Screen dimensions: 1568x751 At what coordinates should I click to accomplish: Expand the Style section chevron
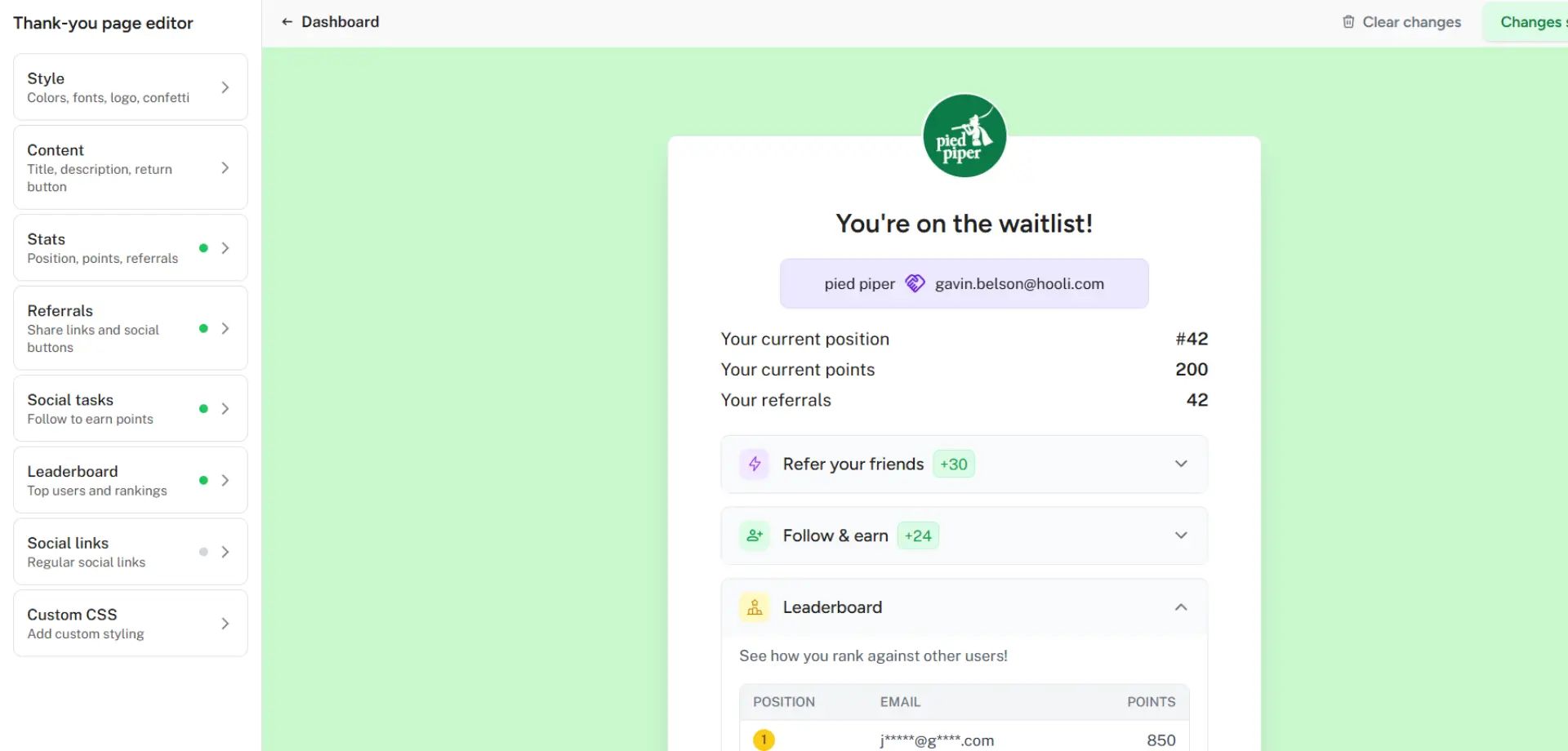[x=225, y=87]
